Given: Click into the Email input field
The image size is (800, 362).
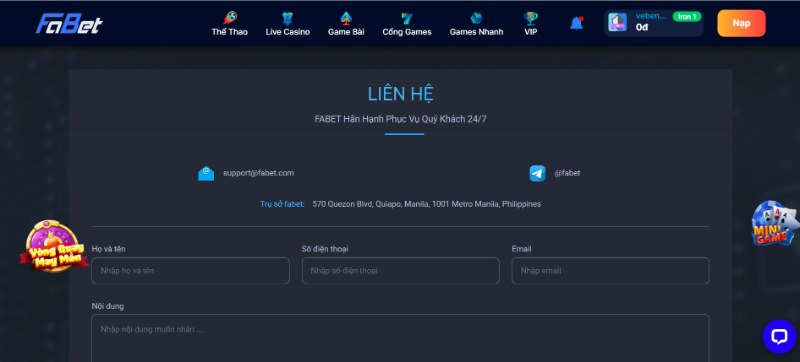Looking at the screenshot, I should (x=610, y=271).
